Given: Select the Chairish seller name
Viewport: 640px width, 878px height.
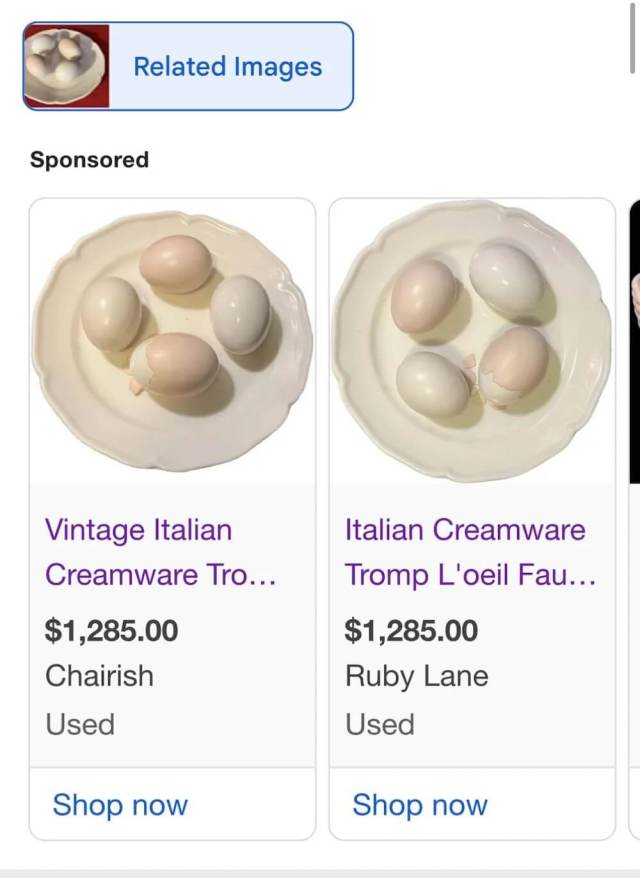Looking at the screenshot, I should coord(100,676).
